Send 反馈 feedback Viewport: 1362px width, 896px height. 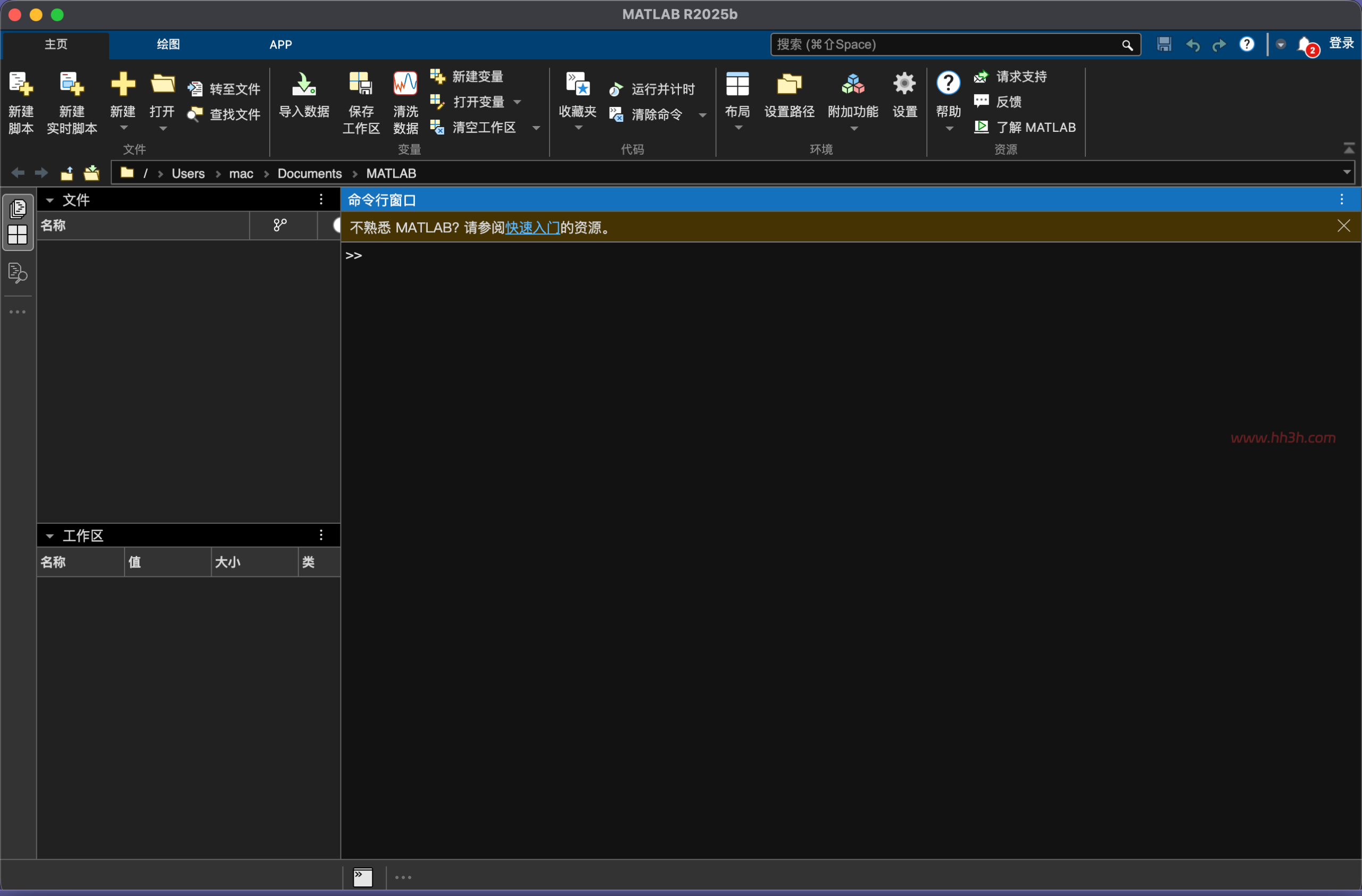point(998,102)
